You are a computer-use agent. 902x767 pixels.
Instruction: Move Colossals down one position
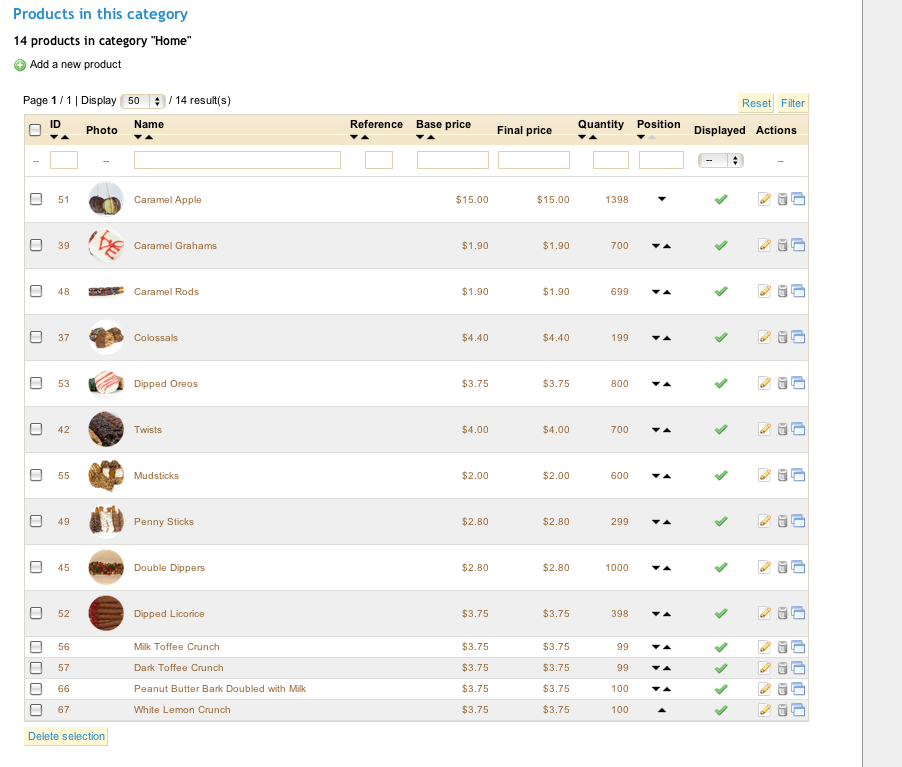(x=656, y=338)
